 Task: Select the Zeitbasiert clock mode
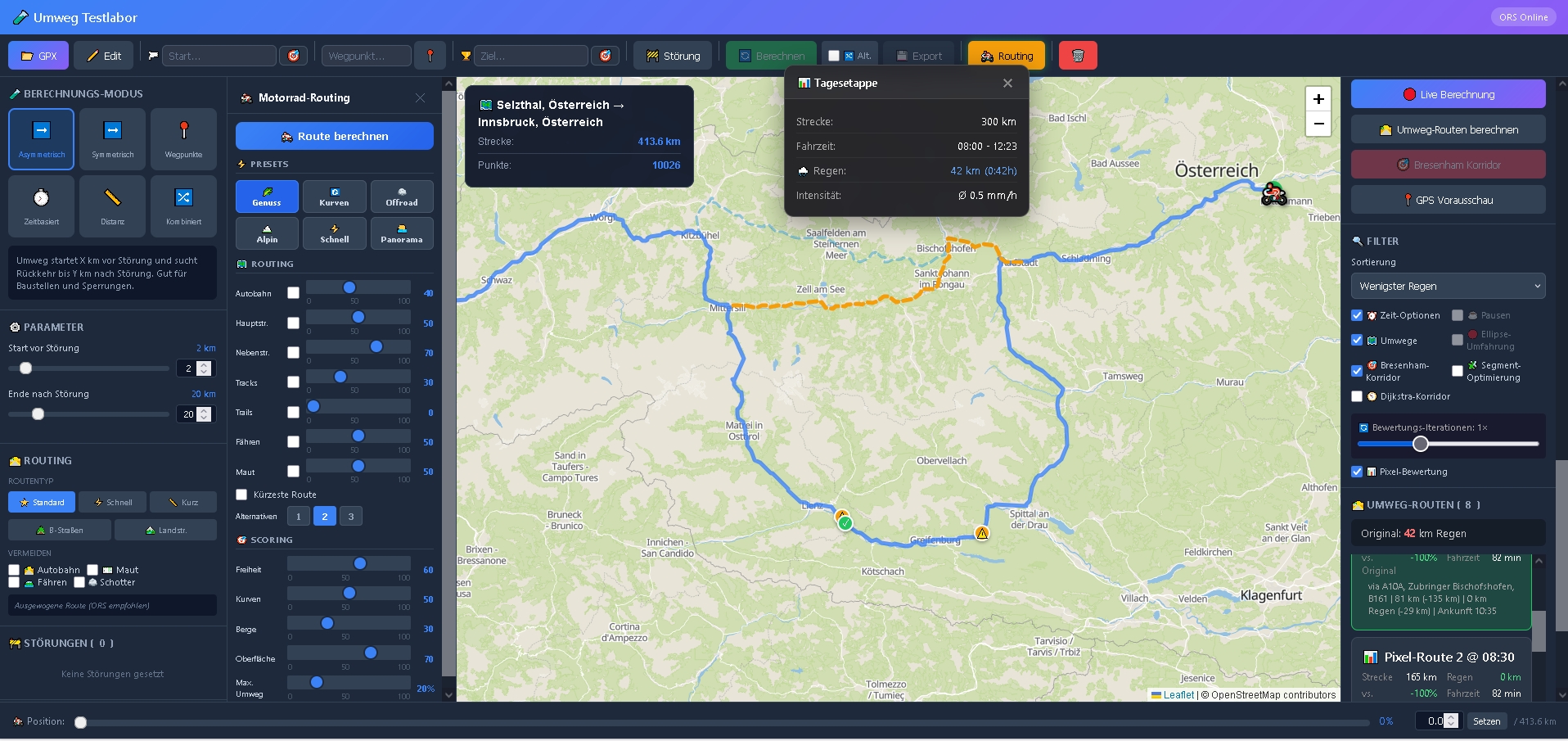pos(42,206)
